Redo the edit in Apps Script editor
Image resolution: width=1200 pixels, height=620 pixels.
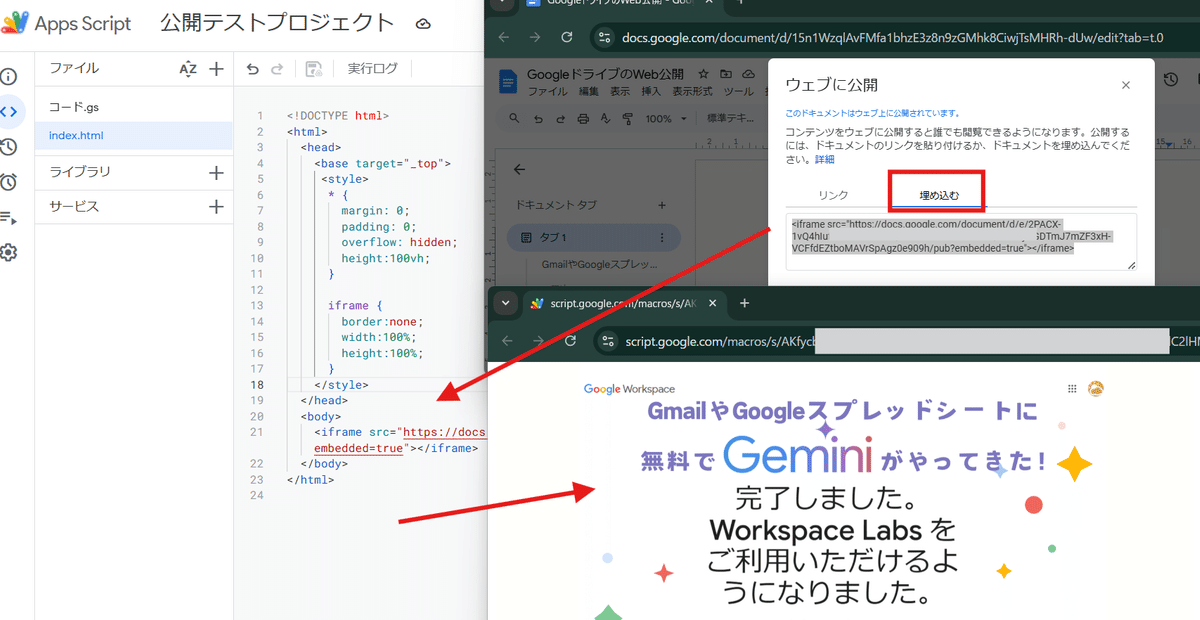click(x=277, y=69)
